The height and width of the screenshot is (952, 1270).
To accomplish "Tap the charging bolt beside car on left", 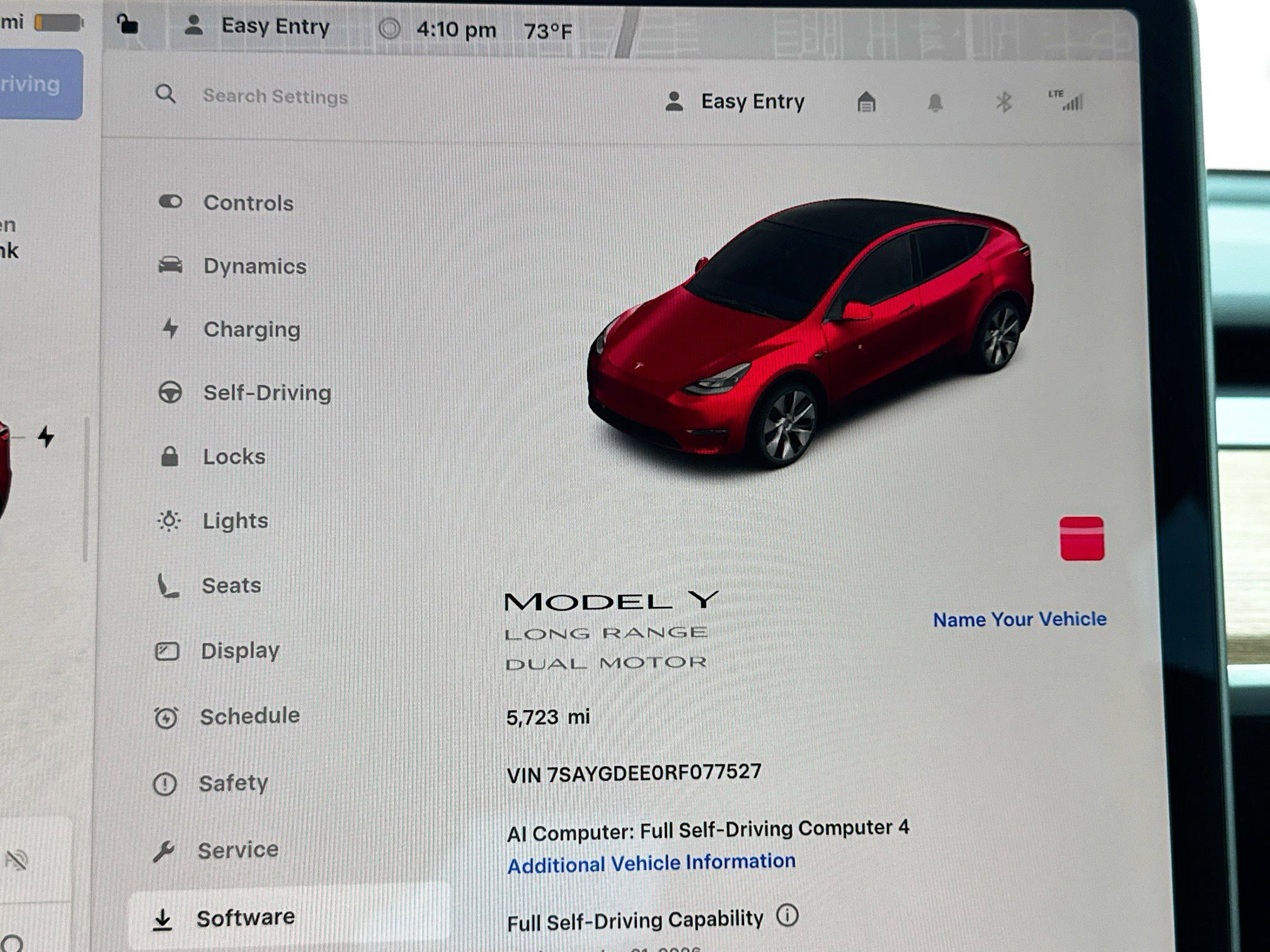I will 46,436.
